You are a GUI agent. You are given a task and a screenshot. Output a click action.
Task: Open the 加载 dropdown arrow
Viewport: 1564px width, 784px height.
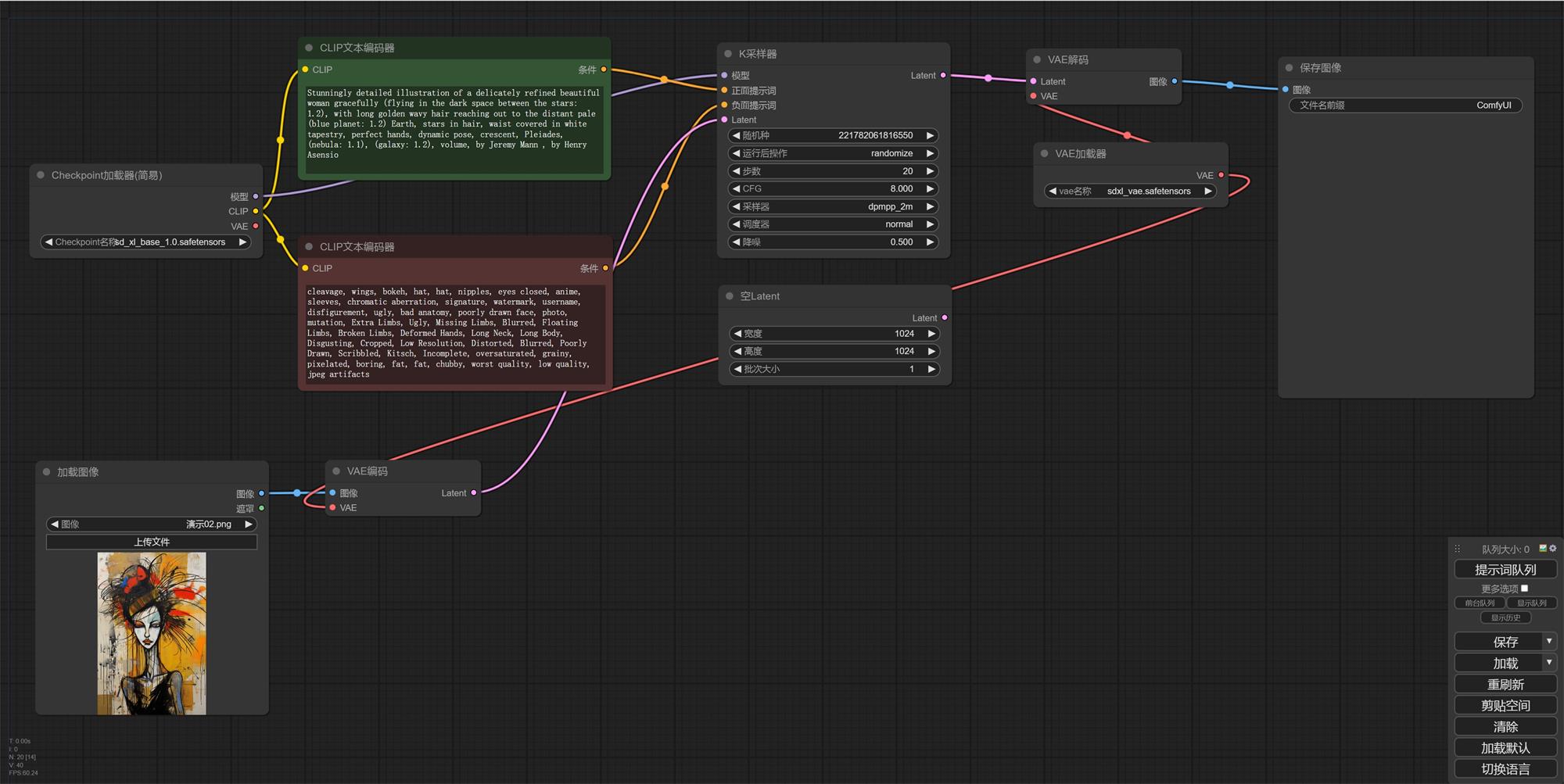click(x=1549, y=662)
